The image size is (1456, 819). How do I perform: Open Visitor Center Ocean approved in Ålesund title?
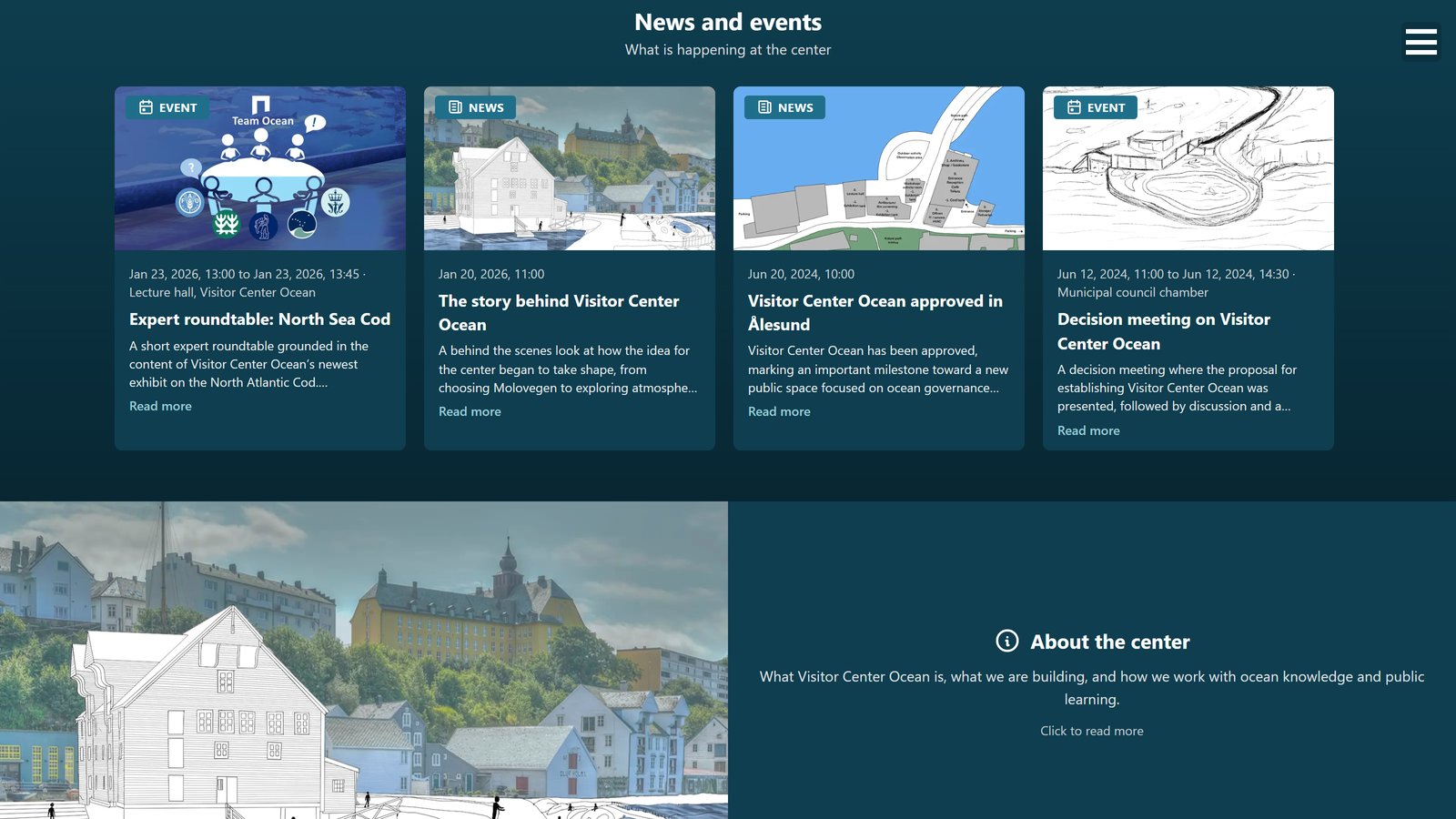(x=875, y=313)
